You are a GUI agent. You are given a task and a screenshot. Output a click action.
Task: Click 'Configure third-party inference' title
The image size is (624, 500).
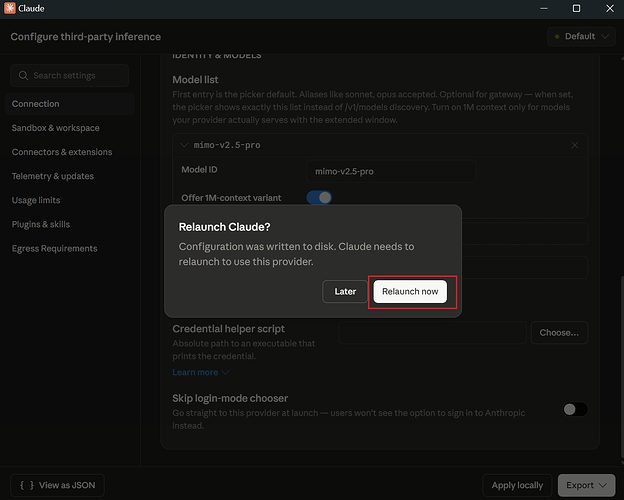pos(86,37)
